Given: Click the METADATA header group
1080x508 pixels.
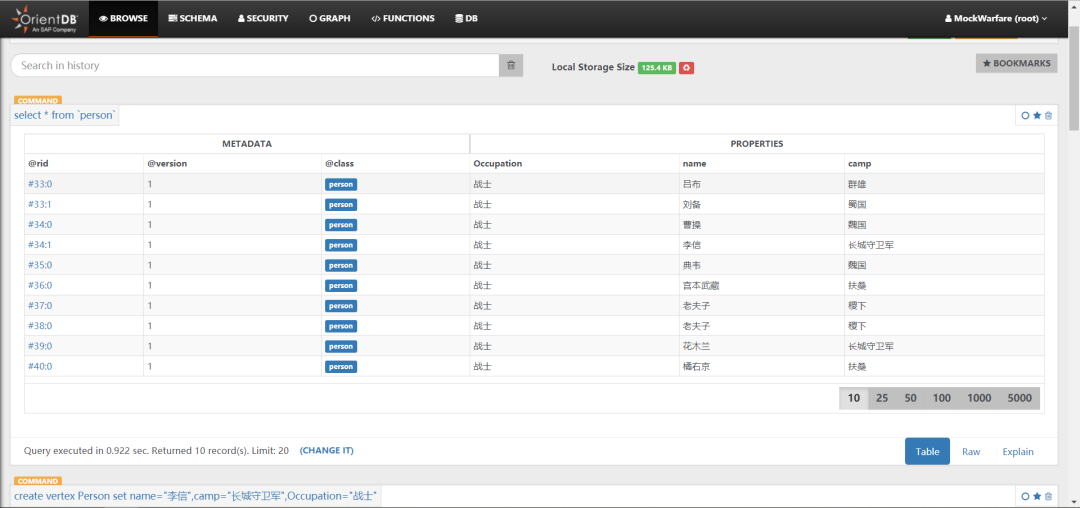Looking at the screenshot, I should point(247,144).
